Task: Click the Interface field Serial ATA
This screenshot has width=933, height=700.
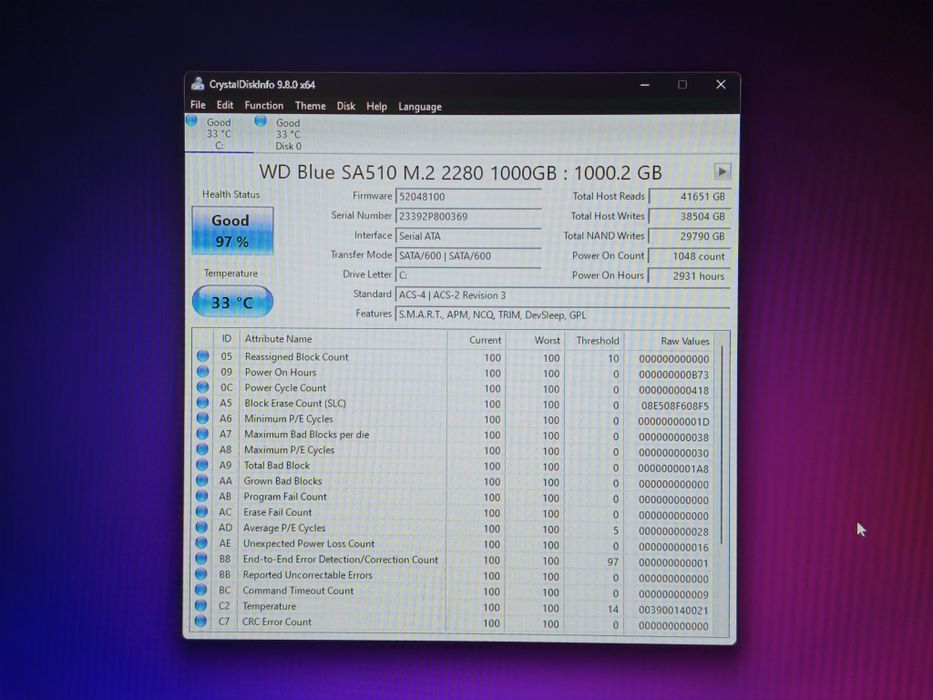Action: [468, 236]
